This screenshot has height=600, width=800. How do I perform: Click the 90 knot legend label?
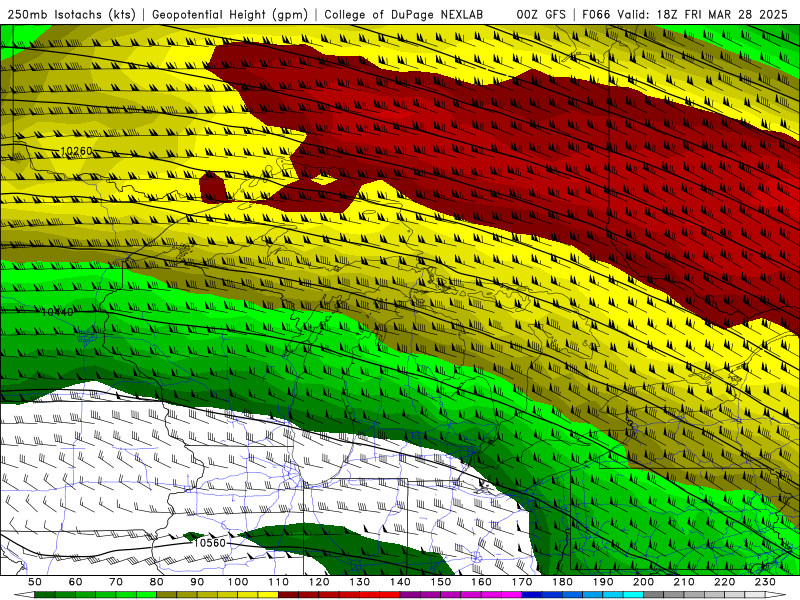click(197, 582)
